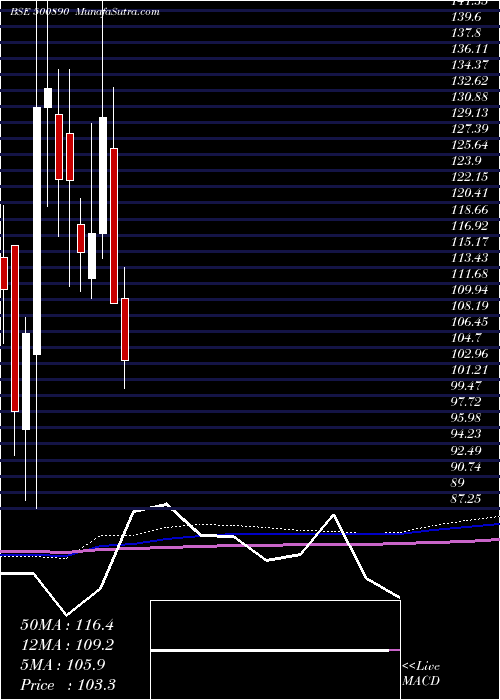
Task: Select the 109.94 price axis label
Action: click(x=469, y=290)
